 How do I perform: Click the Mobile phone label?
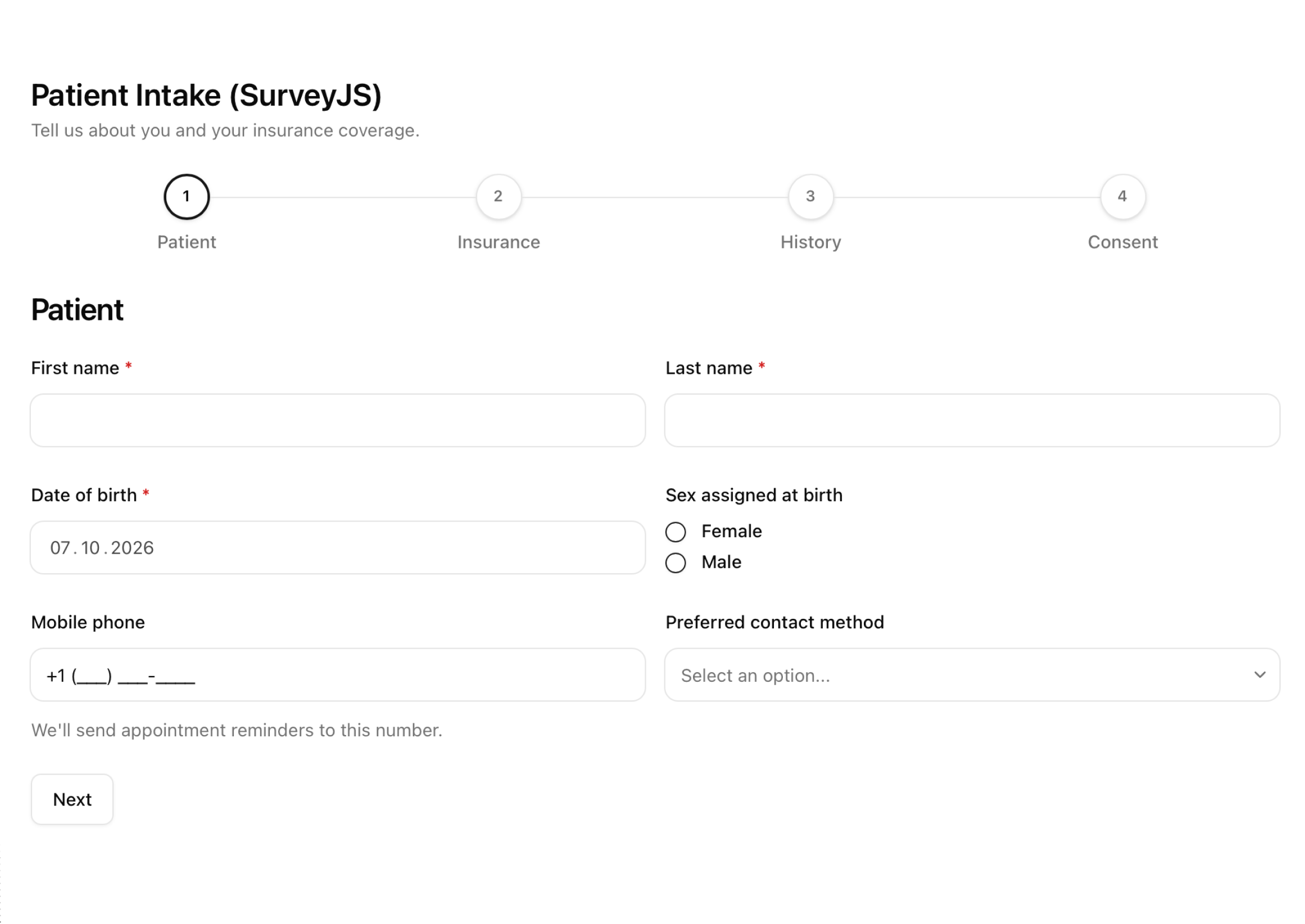coord(88,622)
